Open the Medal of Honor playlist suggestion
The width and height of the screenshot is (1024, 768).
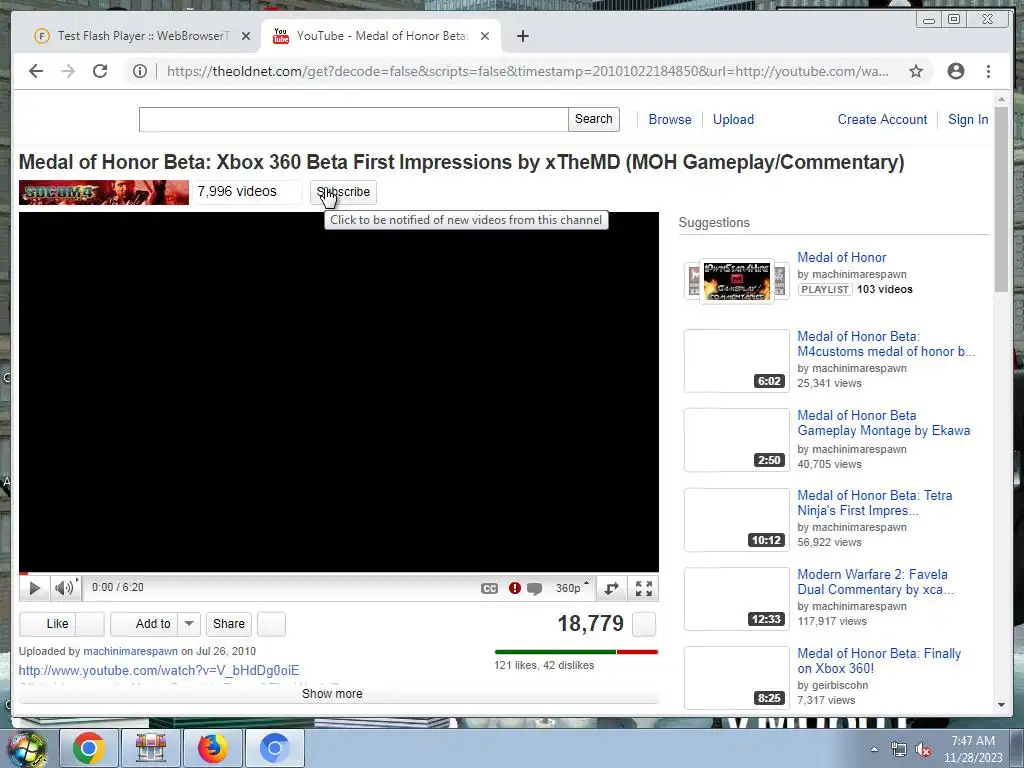(841, 257)
